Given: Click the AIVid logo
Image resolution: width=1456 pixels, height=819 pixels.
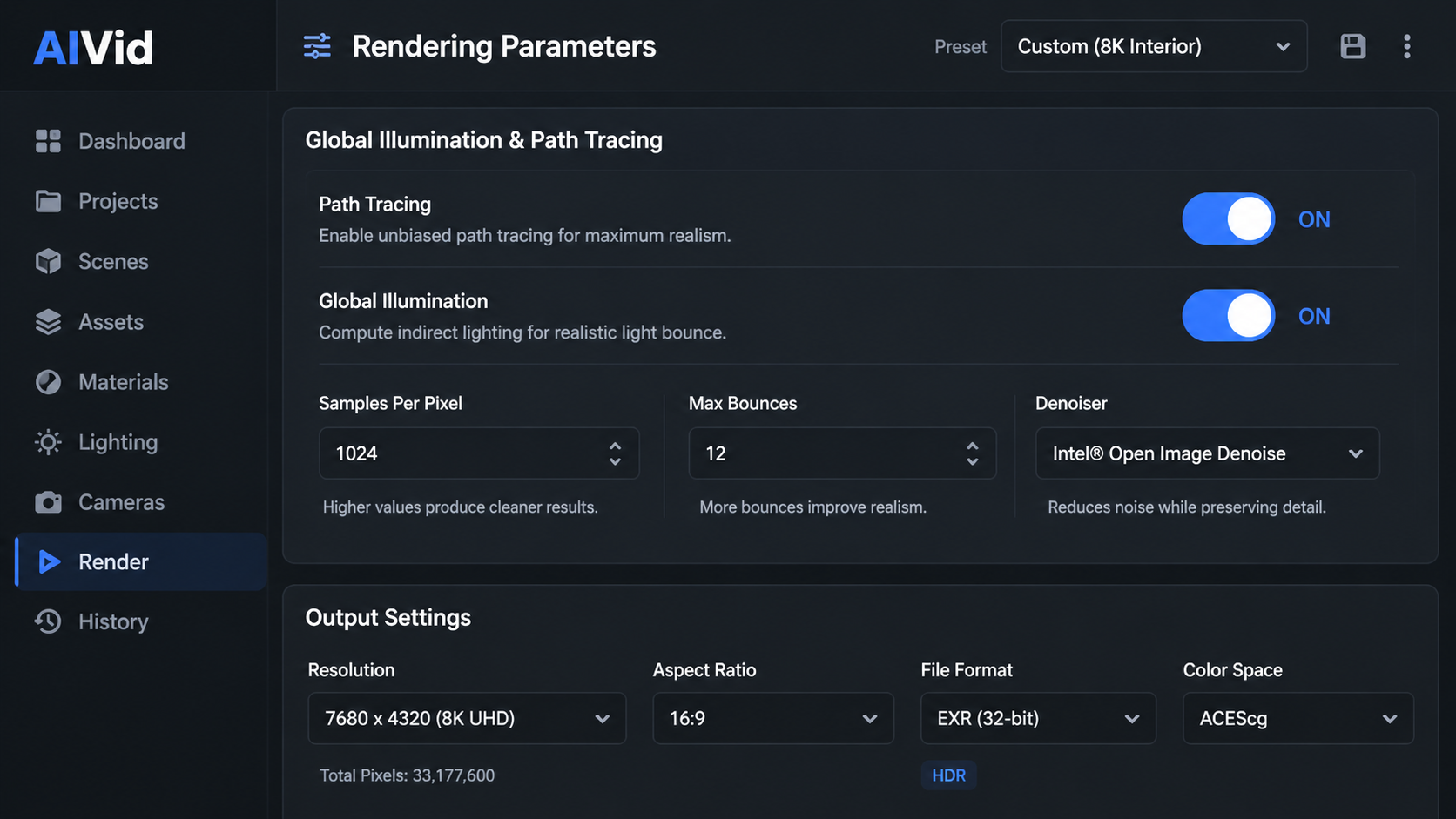Looking at the screenshot, I should pos(93,48).
